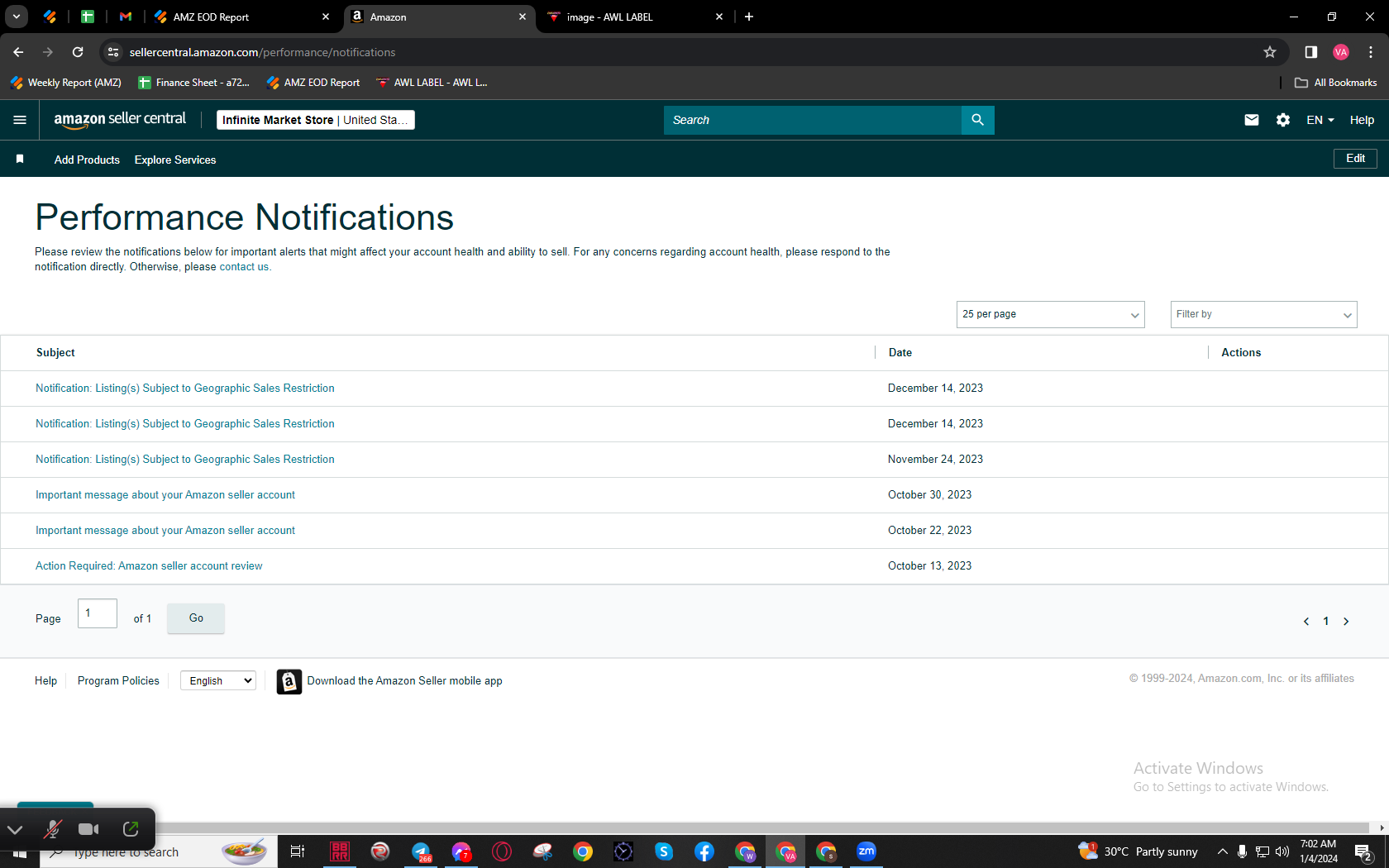Open Help in the top header

[1362, 120]
